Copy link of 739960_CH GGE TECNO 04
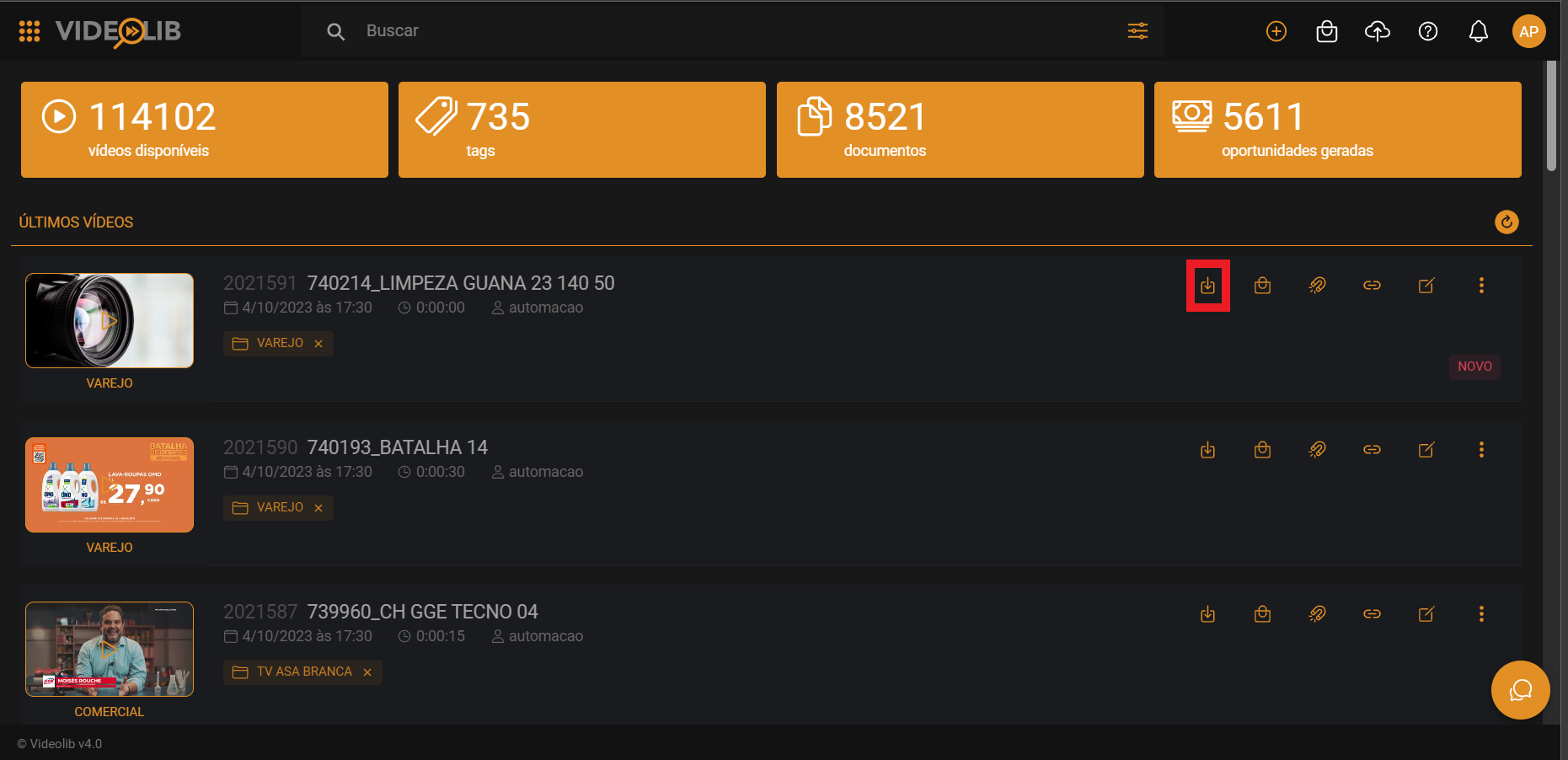The image size is (1568, 760). (x=1372, y=614)
